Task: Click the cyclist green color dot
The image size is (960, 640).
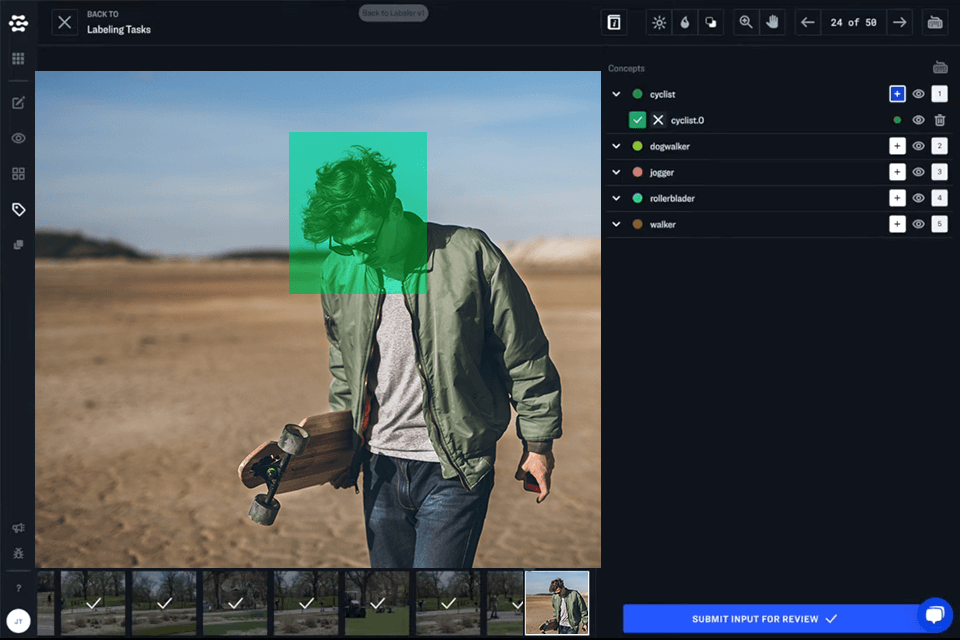Action: tap(637, 94)
